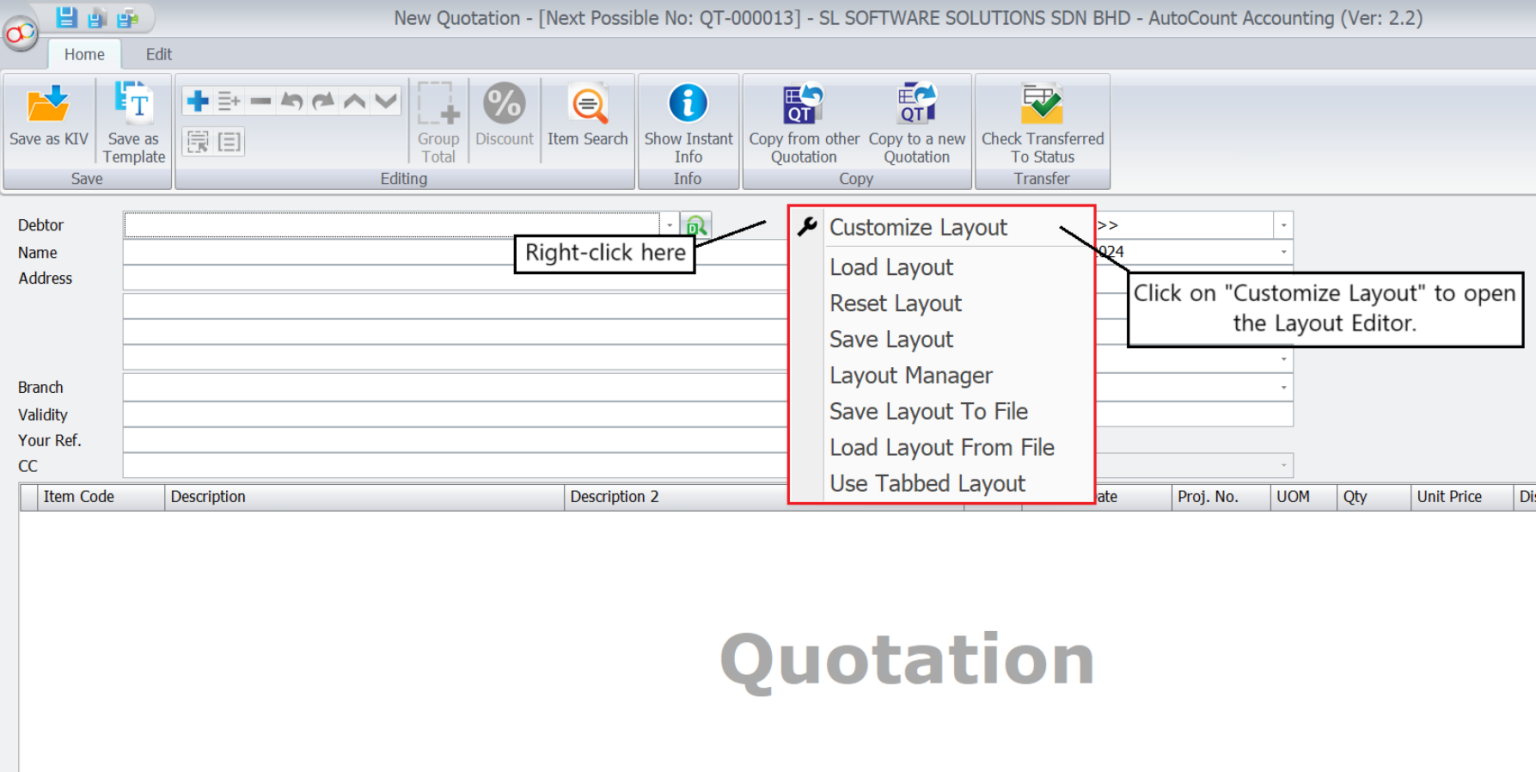Click the Name input field
The width and height of the screenshot is (1536, 772).
click(456, 252)
